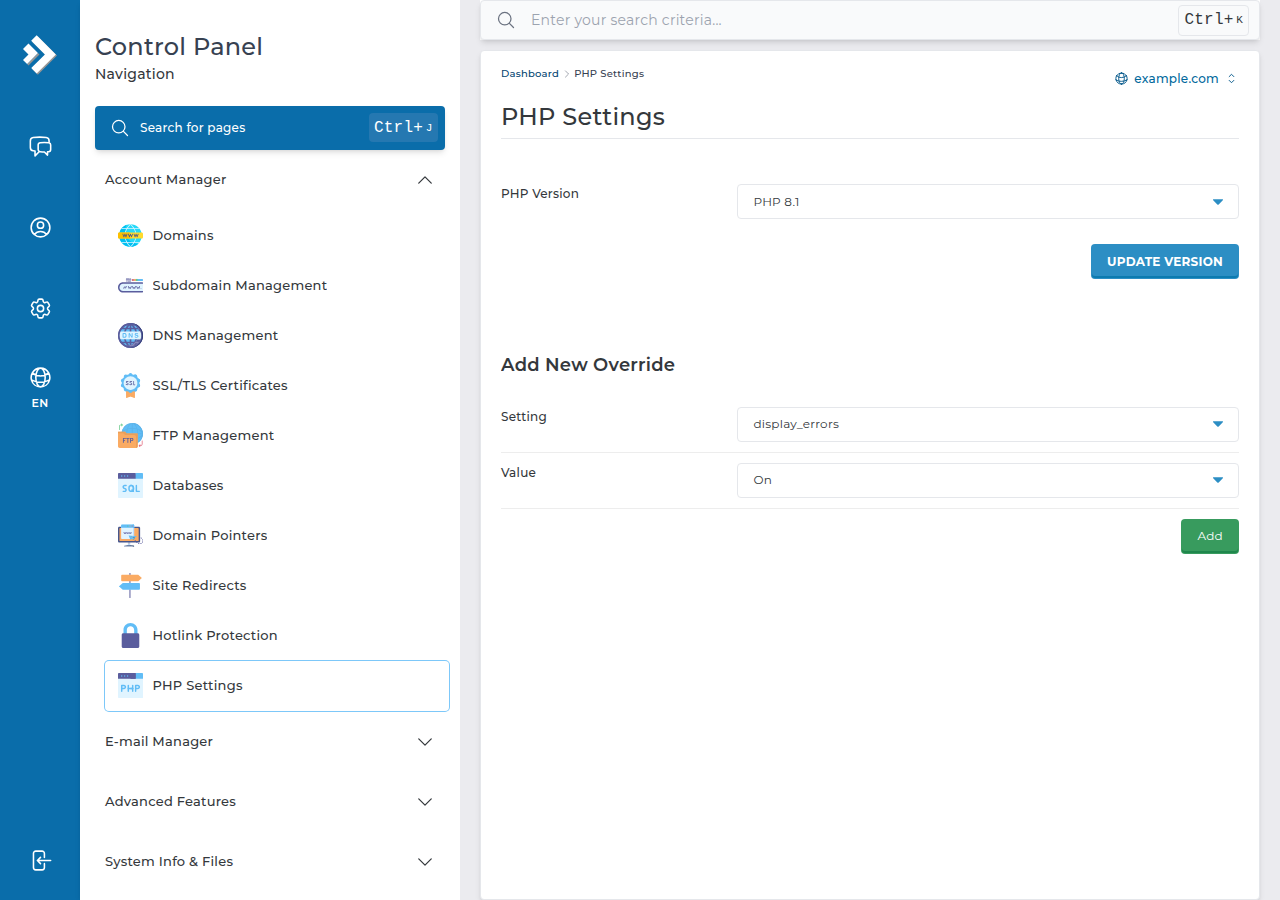The width and height of the screenshot is (1280, 900).
Task: Click the globe icon beside example.com
Action: [1121, 79]
